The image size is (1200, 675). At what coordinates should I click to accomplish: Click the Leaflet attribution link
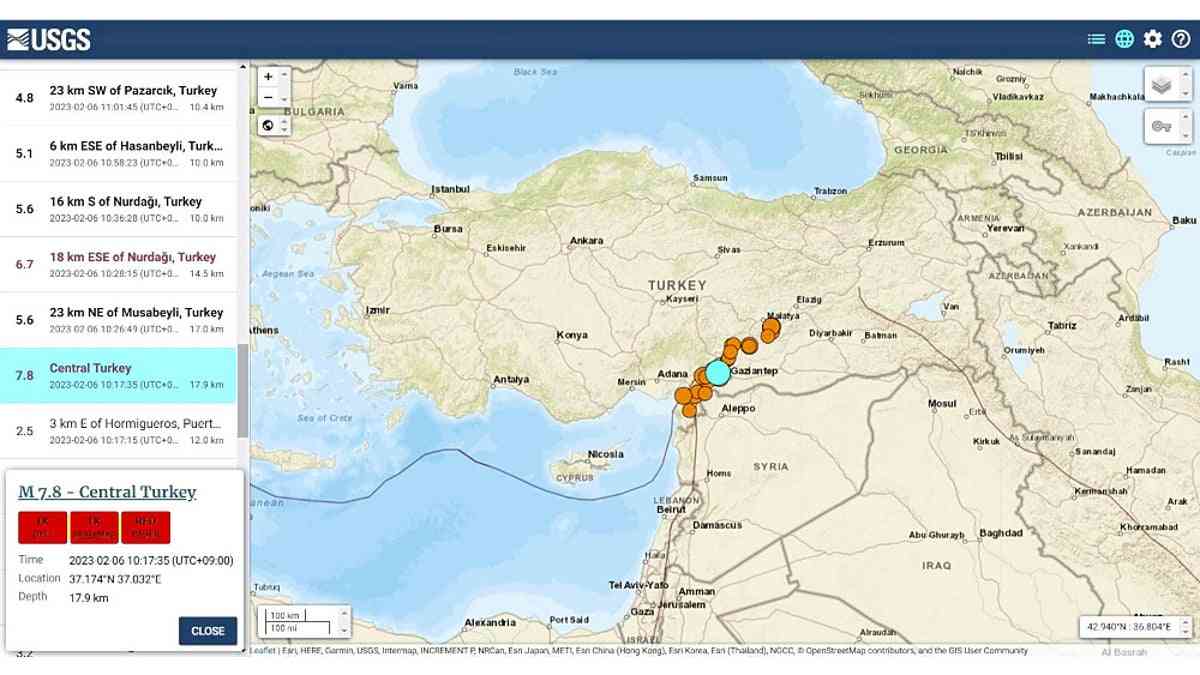[263, 651]
